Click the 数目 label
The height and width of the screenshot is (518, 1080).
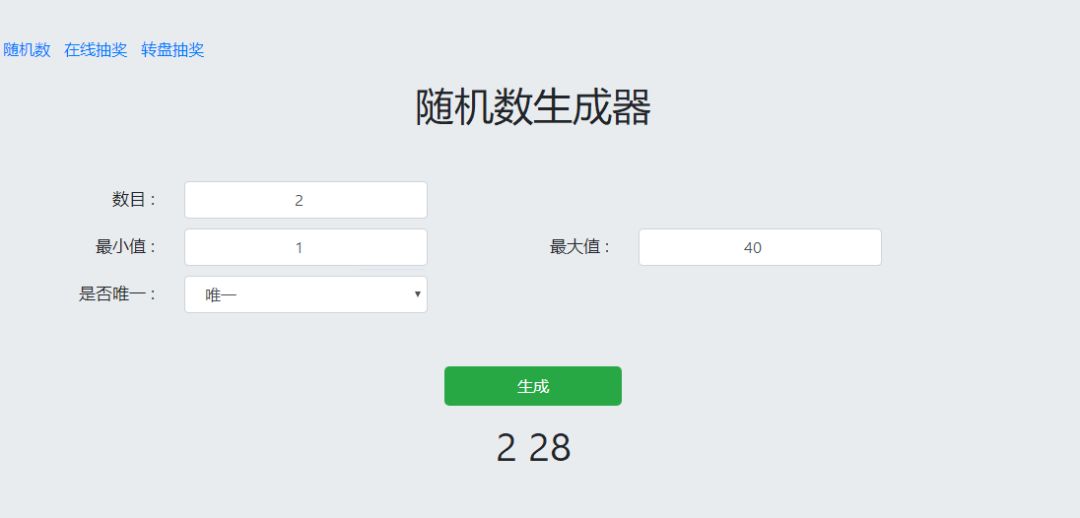[x=134, y=200]
